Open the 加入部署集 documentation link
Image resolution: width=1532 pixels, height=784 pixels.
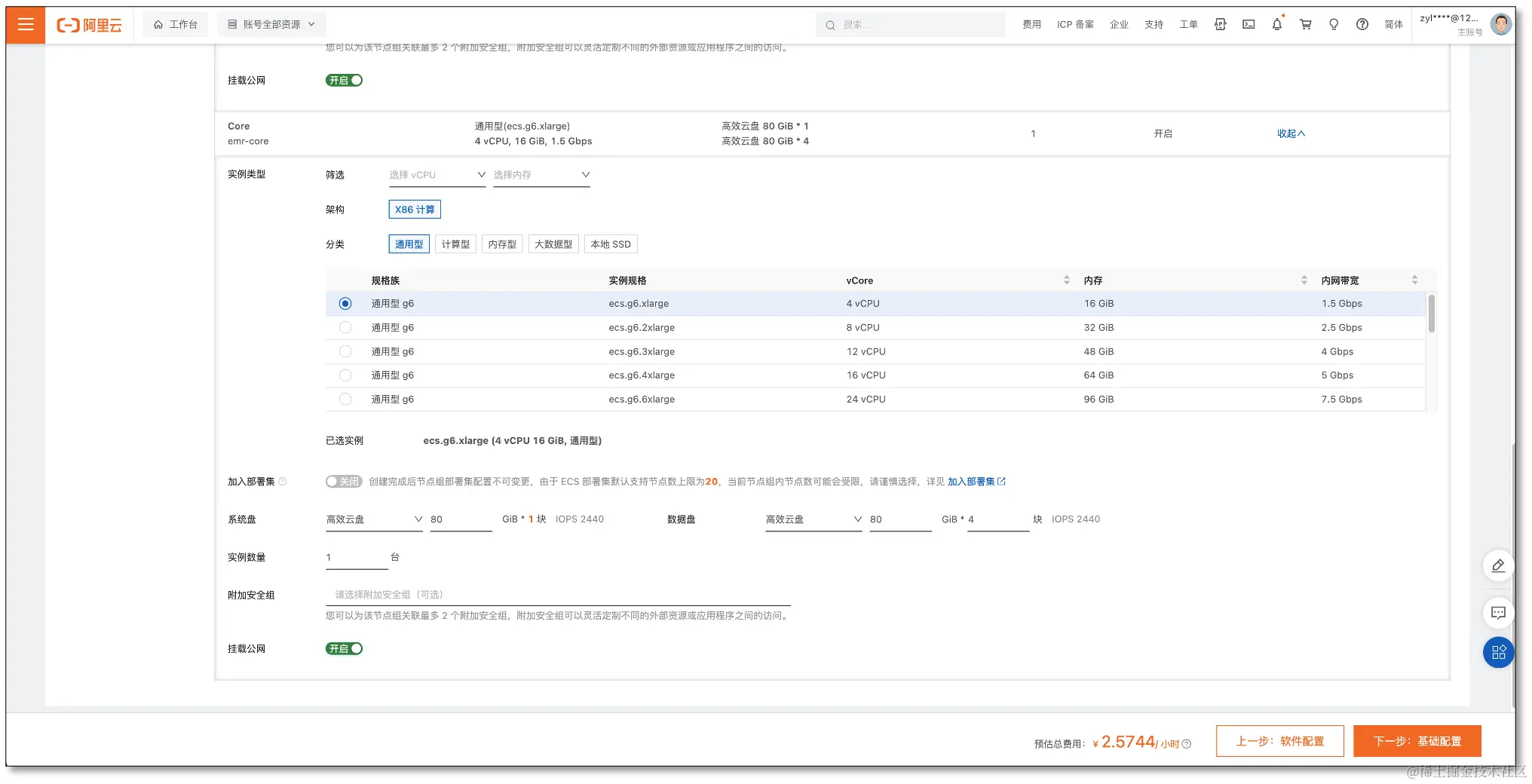pos(976,482)
